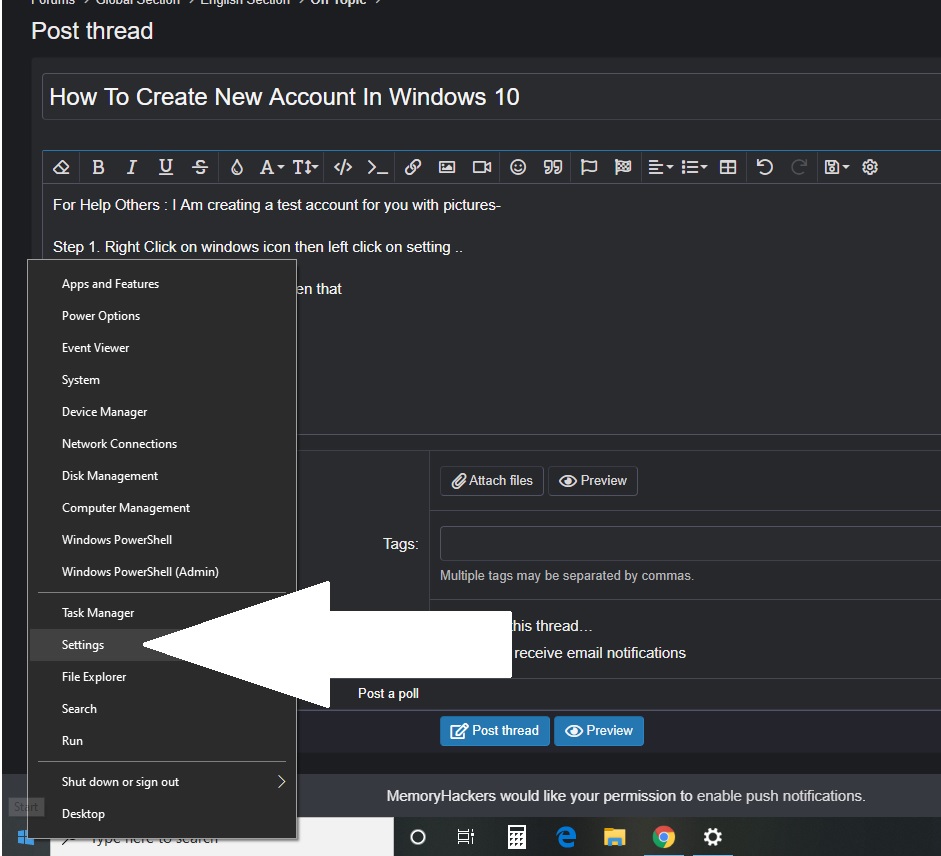Click the Preview button beside Attach files
941x856 pixels.
[x=593, y=481]
